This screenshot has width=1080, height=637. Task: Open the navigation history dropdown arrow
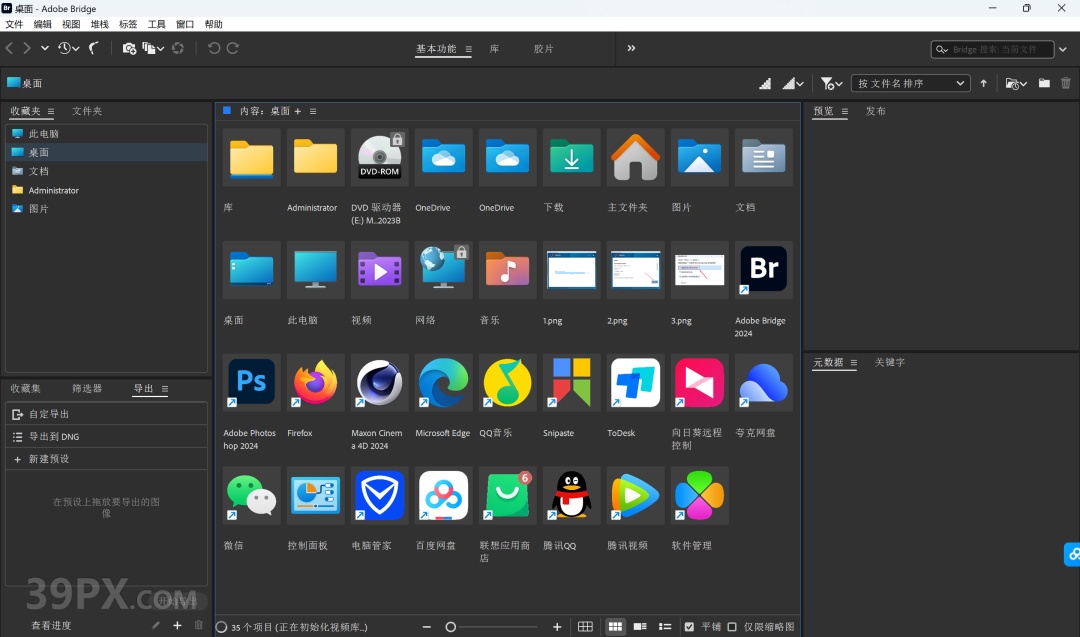point(45,48)
